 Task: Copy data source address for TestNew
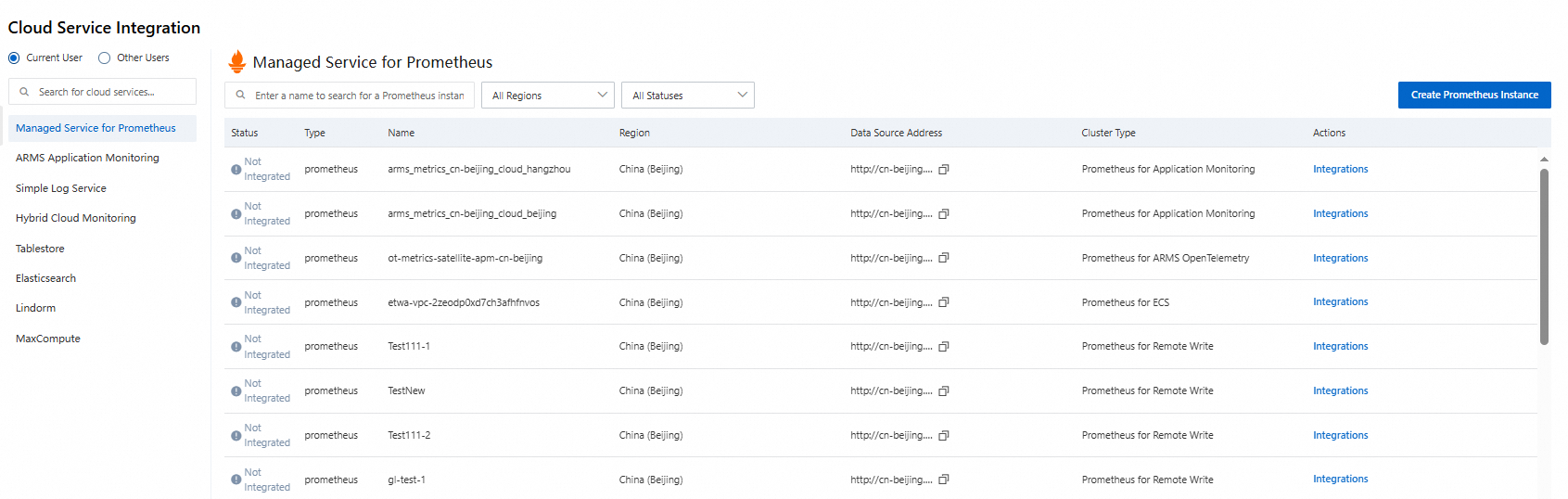point(944,391)
